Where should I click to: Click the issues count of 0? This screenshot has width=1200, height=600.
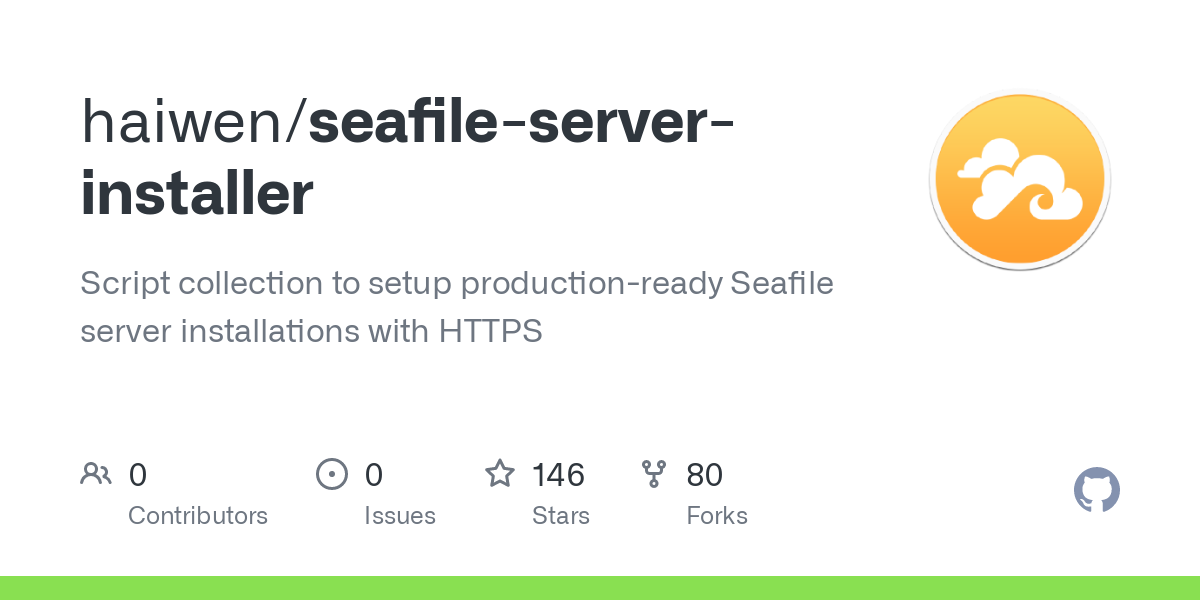tap(374, 474)
